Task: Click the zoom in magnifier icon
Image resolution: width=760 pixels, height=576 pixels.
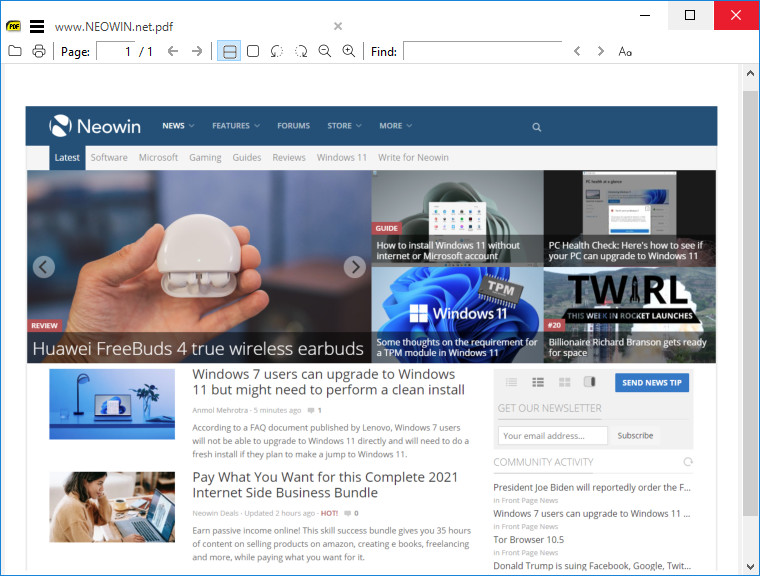Action: (349, 51)
